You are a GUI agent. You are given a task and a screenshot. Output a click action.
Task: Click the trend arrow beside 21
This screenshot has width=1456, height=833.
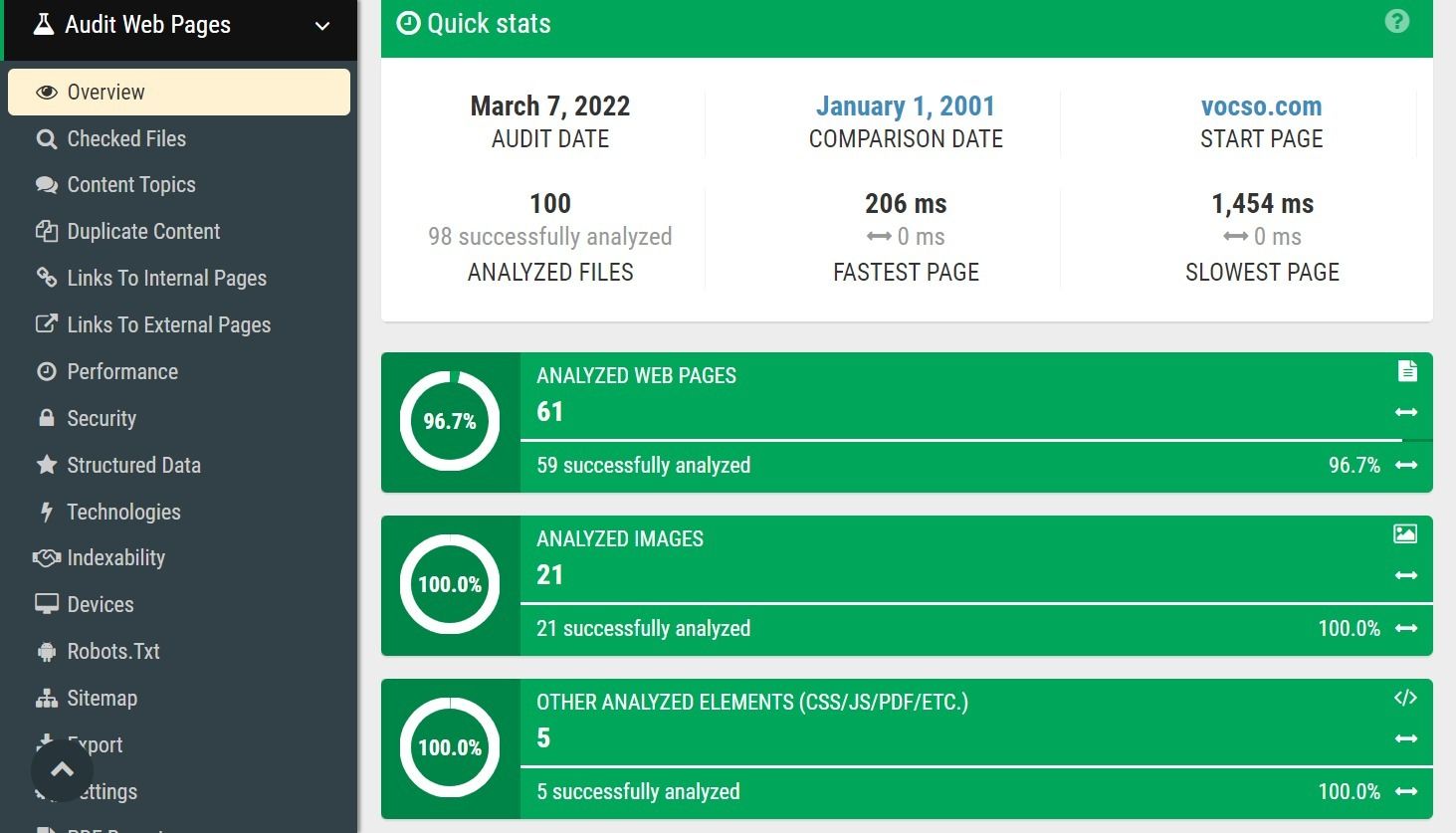click(1406, 575)
